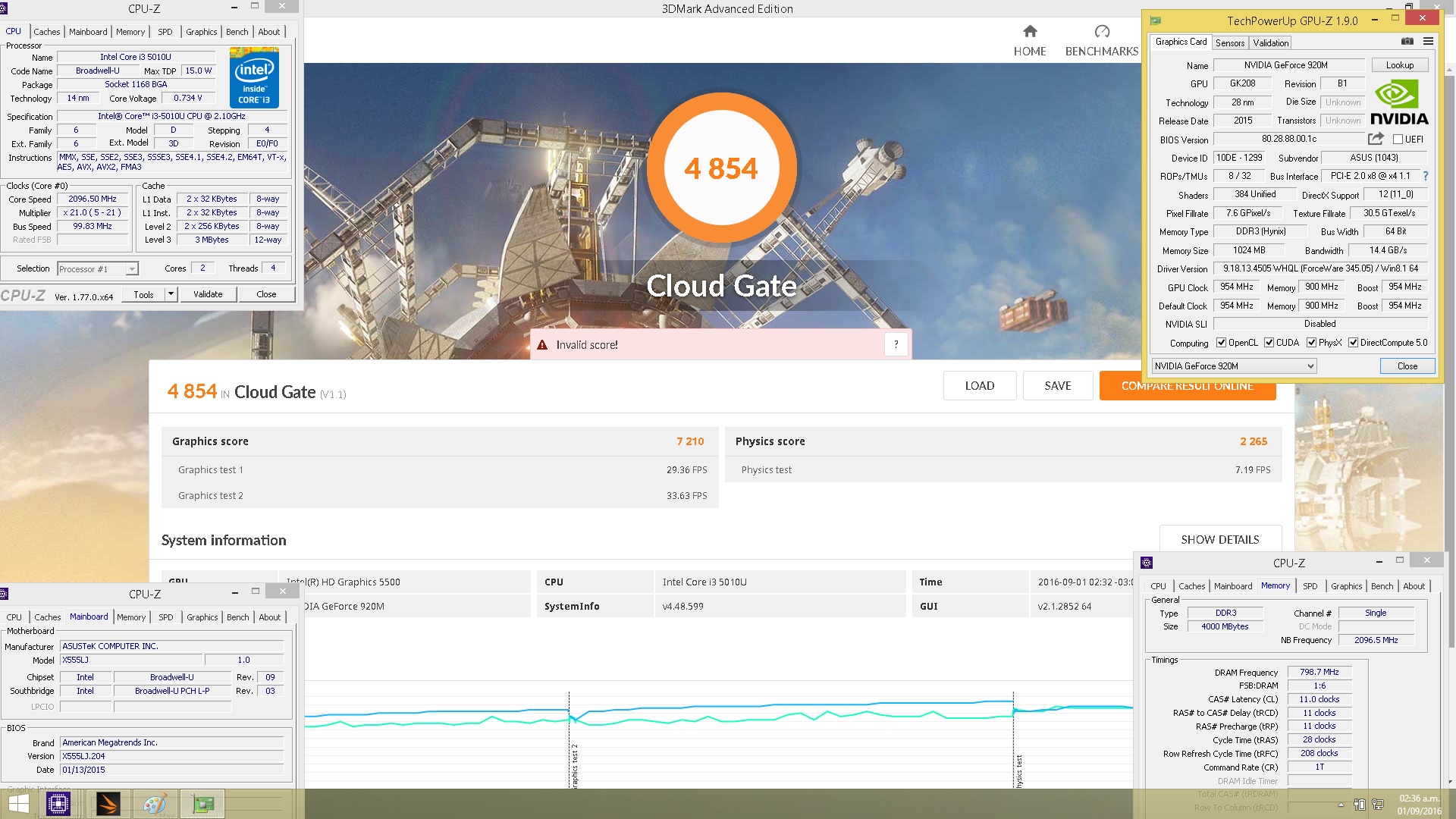Viewport: 1456px width, 819px height.
Task: Click the network tray icon
Action: [1378, 805]
